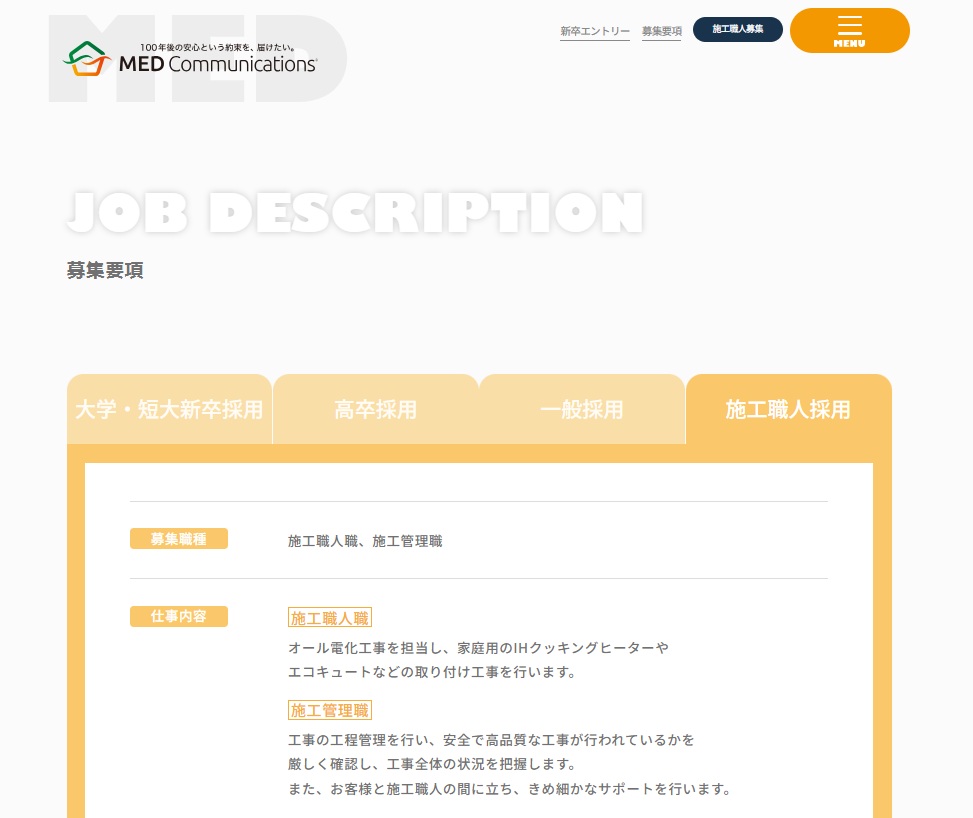The image size is (973, 818).
Task: Click the line beginning また、お客様と施工職人
Action: coord(509,789)
